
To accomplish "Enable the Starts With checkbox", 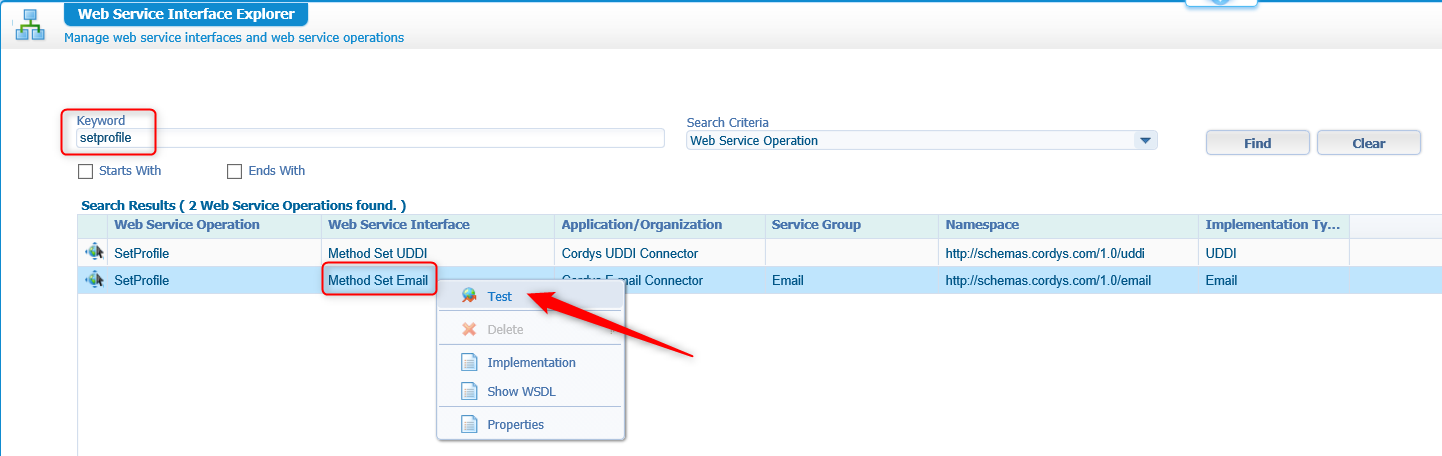I will (x=86, y=171).
